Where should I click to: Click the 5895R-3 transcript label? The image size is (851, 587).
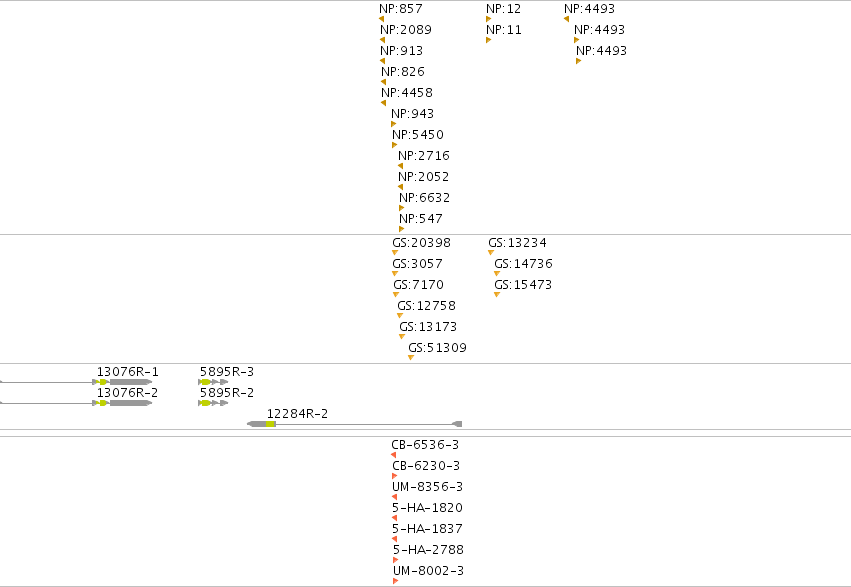227,372
